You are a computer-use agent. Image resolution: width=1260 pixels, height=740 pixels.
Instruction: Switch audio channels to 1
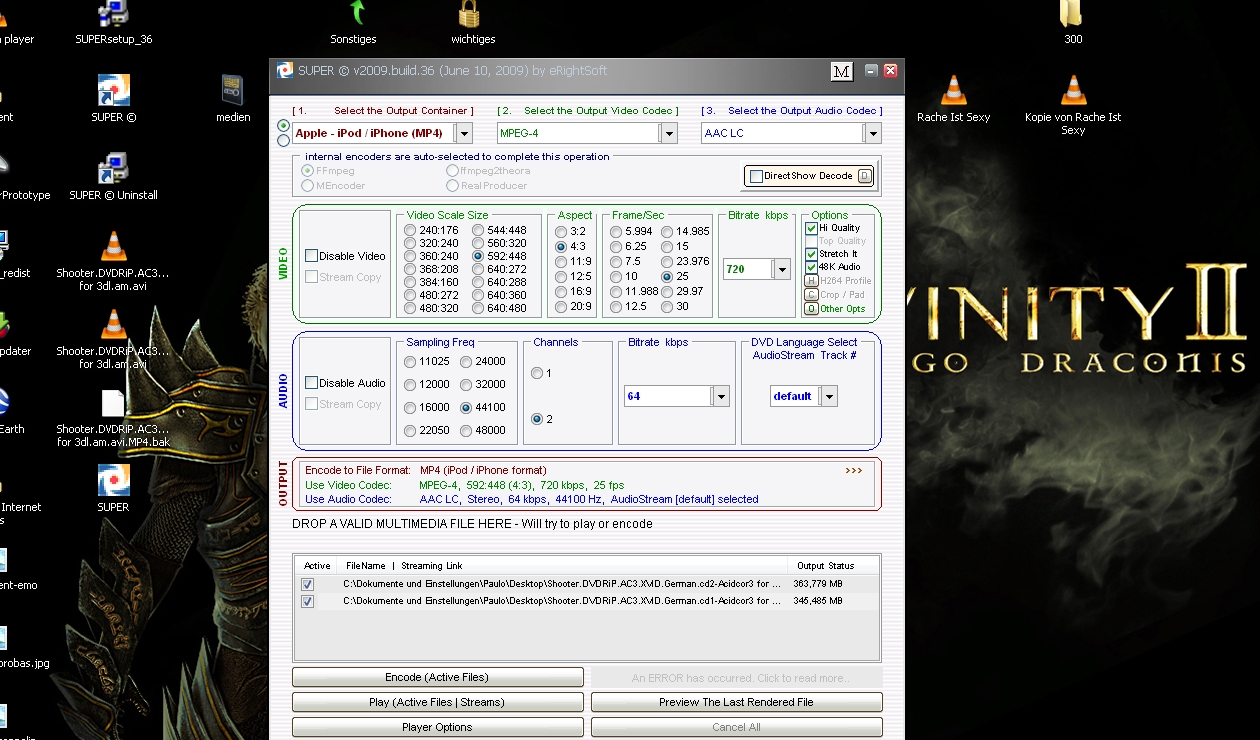tap(537, 373)
